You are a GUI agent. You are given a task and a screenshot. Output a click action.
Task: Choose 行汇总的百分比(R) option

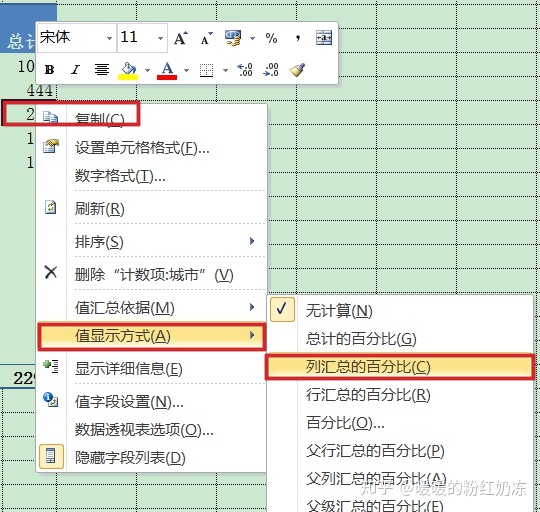[399, 395]
